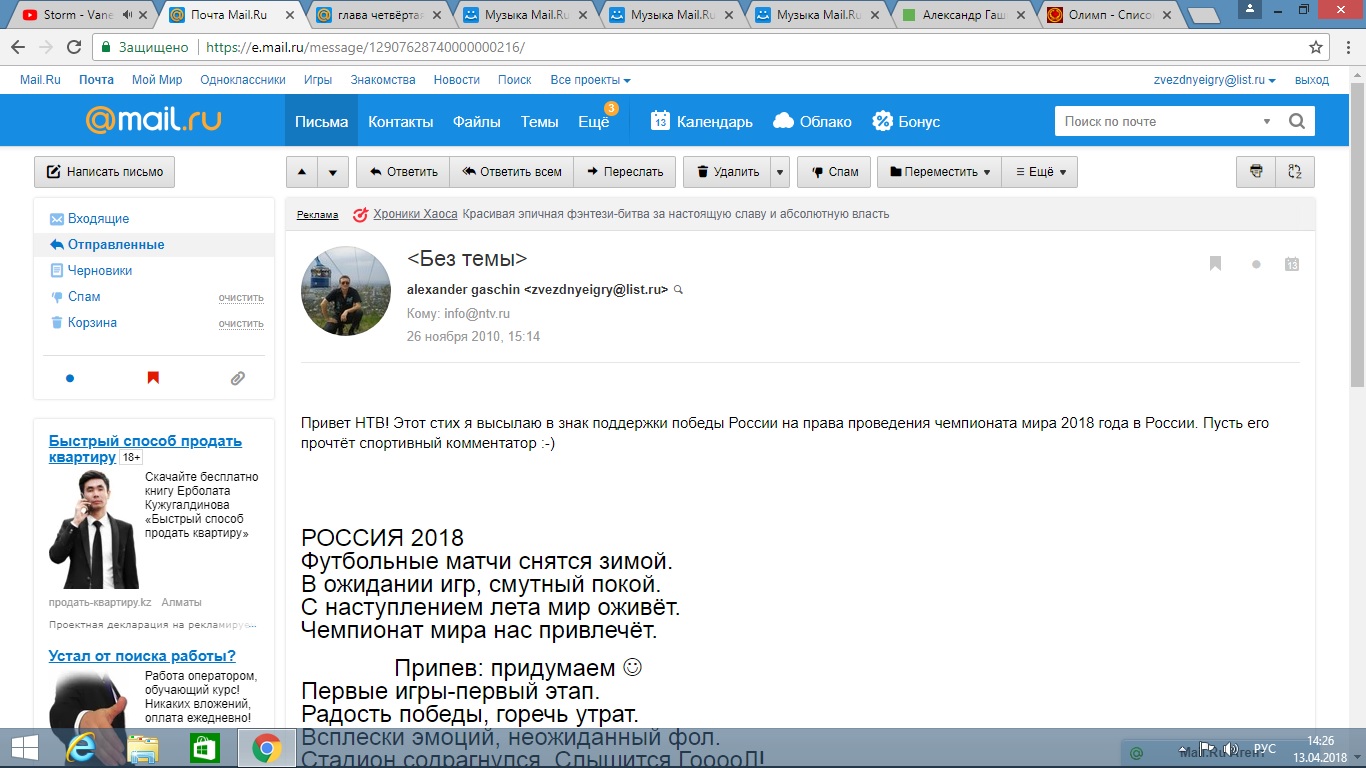Expand Все проекты dropdown
Viewport: 1366px width, 768px height.
590,80
